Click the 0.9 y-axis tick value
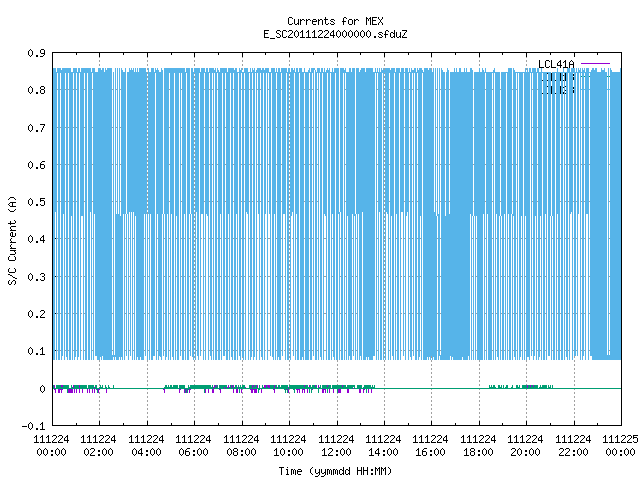 coord(36,53)
